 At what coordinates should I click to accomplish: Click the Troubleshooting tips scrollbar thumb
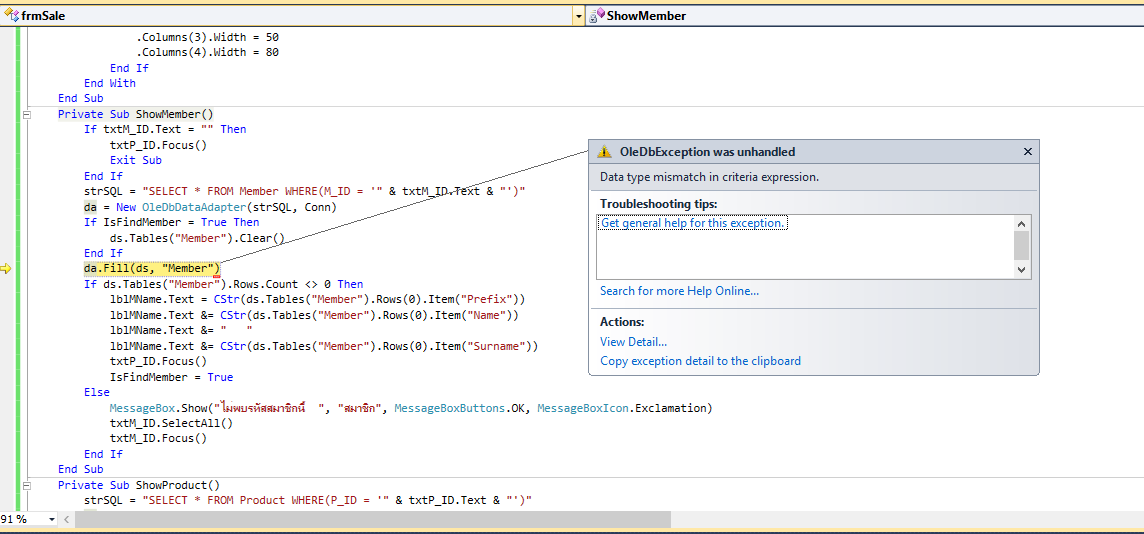1021,244
